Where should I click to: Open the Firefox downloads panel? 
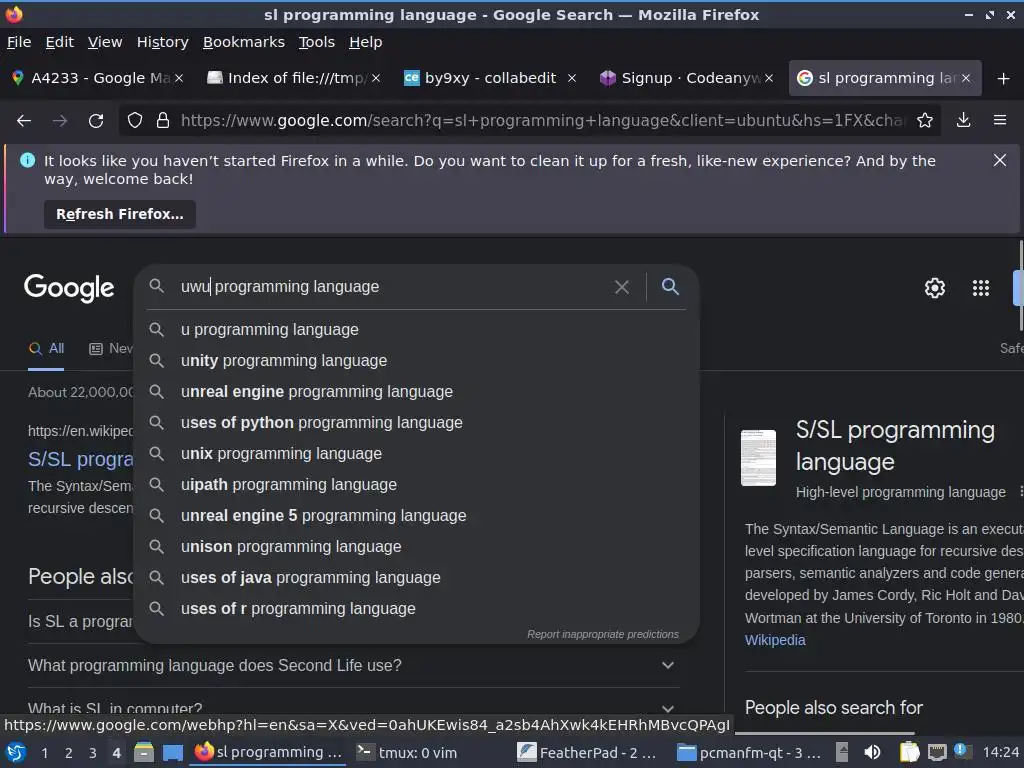click(x=963, y=120)
